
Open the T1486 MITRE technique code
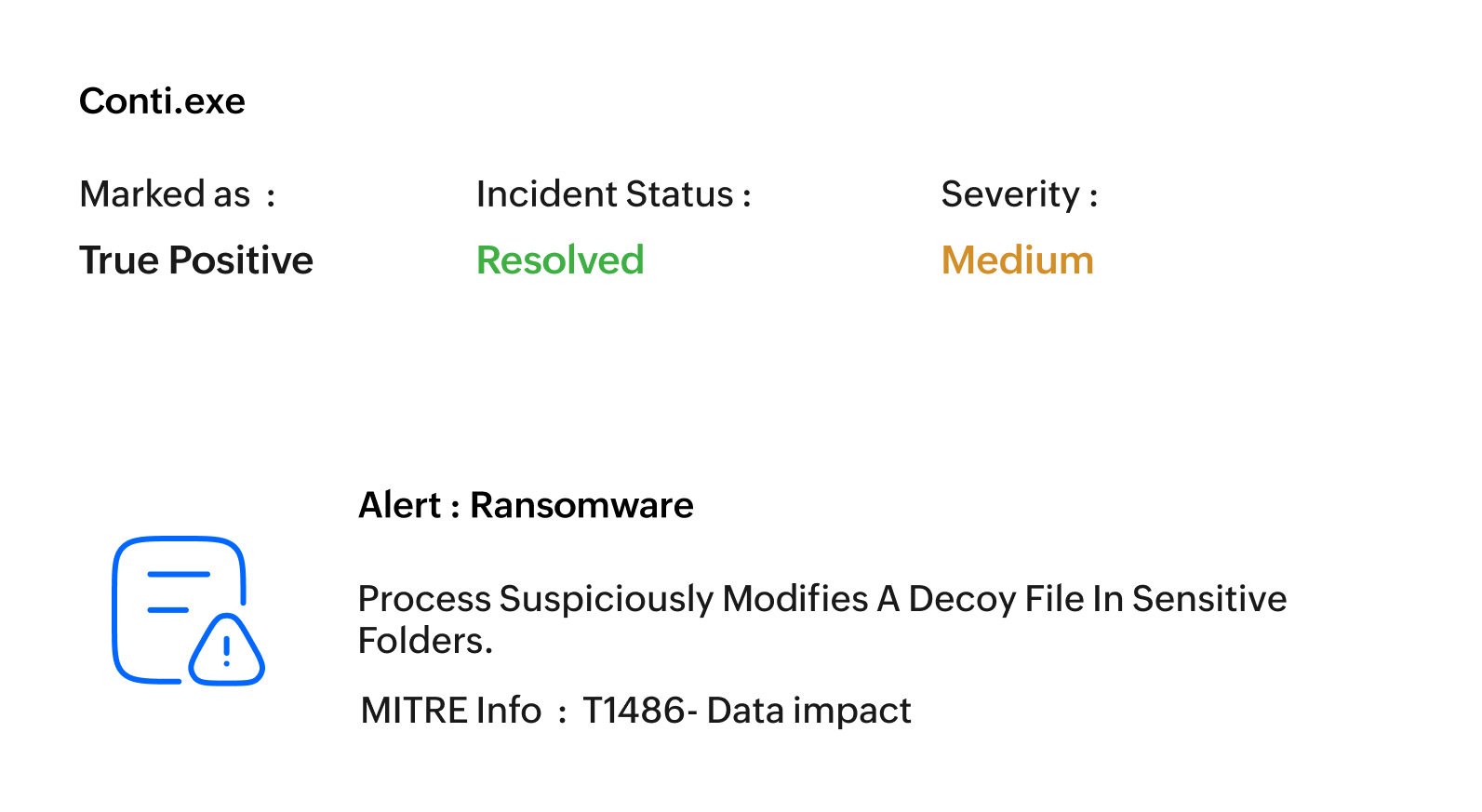634,711
